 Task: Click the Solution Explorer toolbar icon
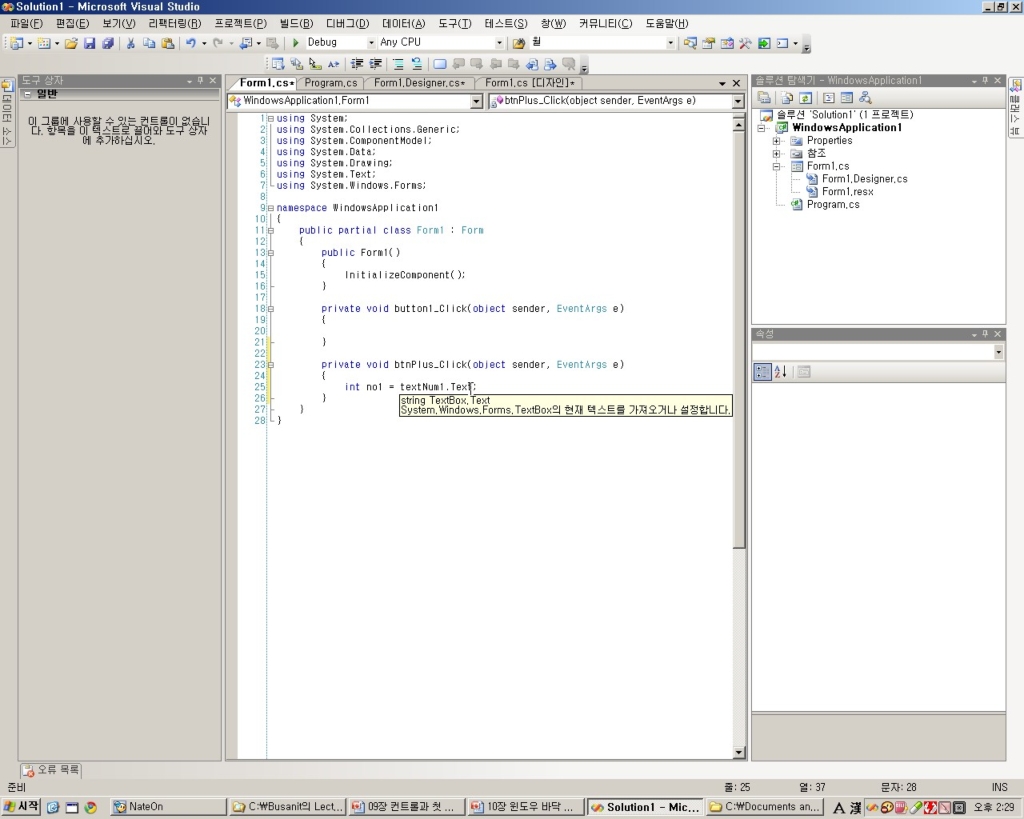(x=690, y=43)
